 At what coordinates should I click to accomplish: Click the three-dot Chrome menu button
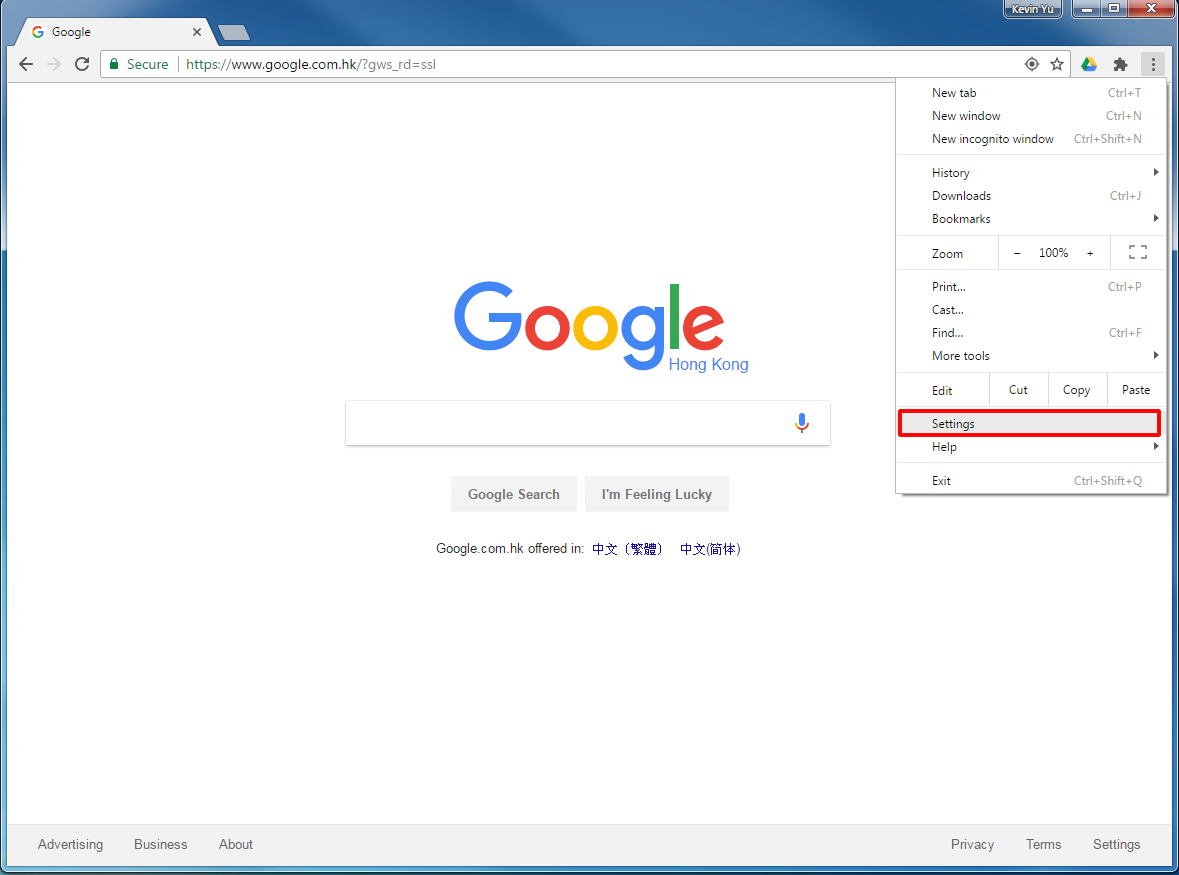[x=1153, y=64]
